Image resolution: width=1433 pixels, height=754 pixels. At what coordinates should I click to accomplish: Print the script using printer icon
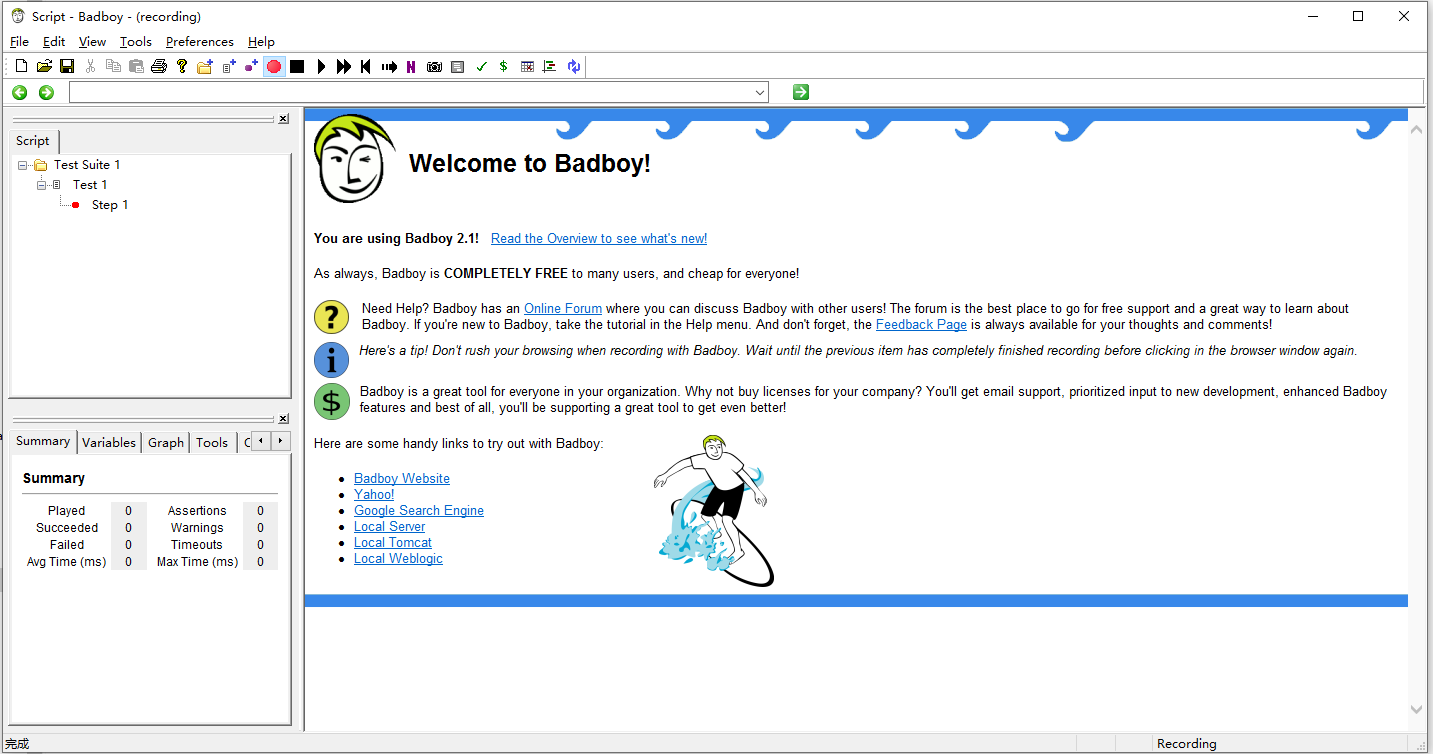(x=159, y=67)
